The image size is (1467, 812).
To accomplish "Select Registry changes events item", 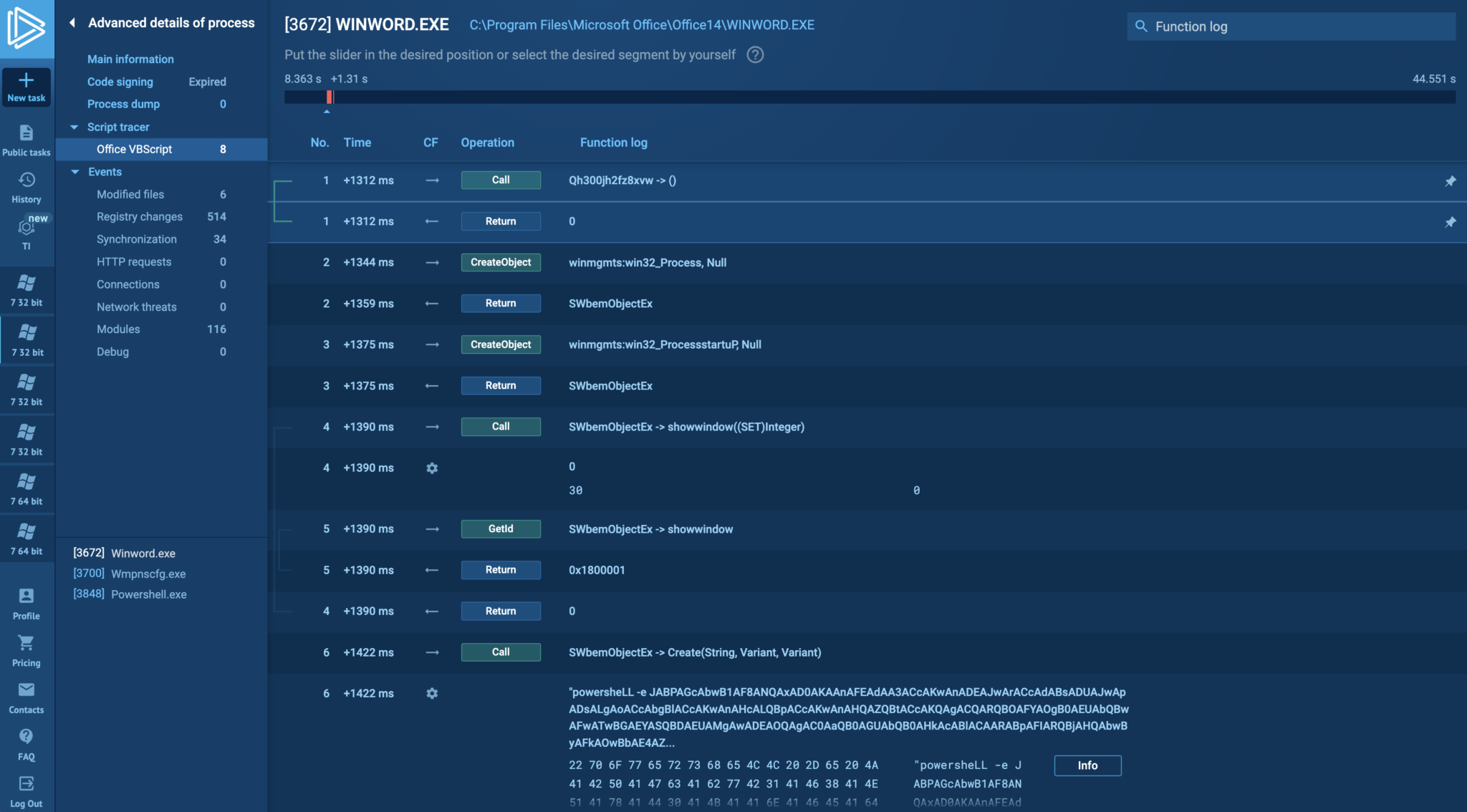I will point(140,217).
